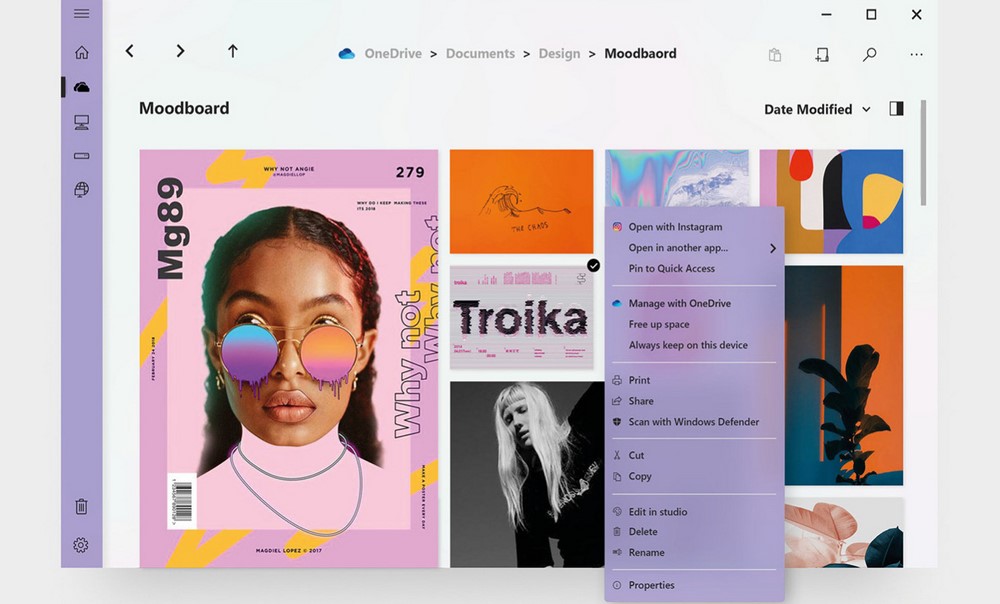Click the vertical scrollbar thumb

pos(923,153)
